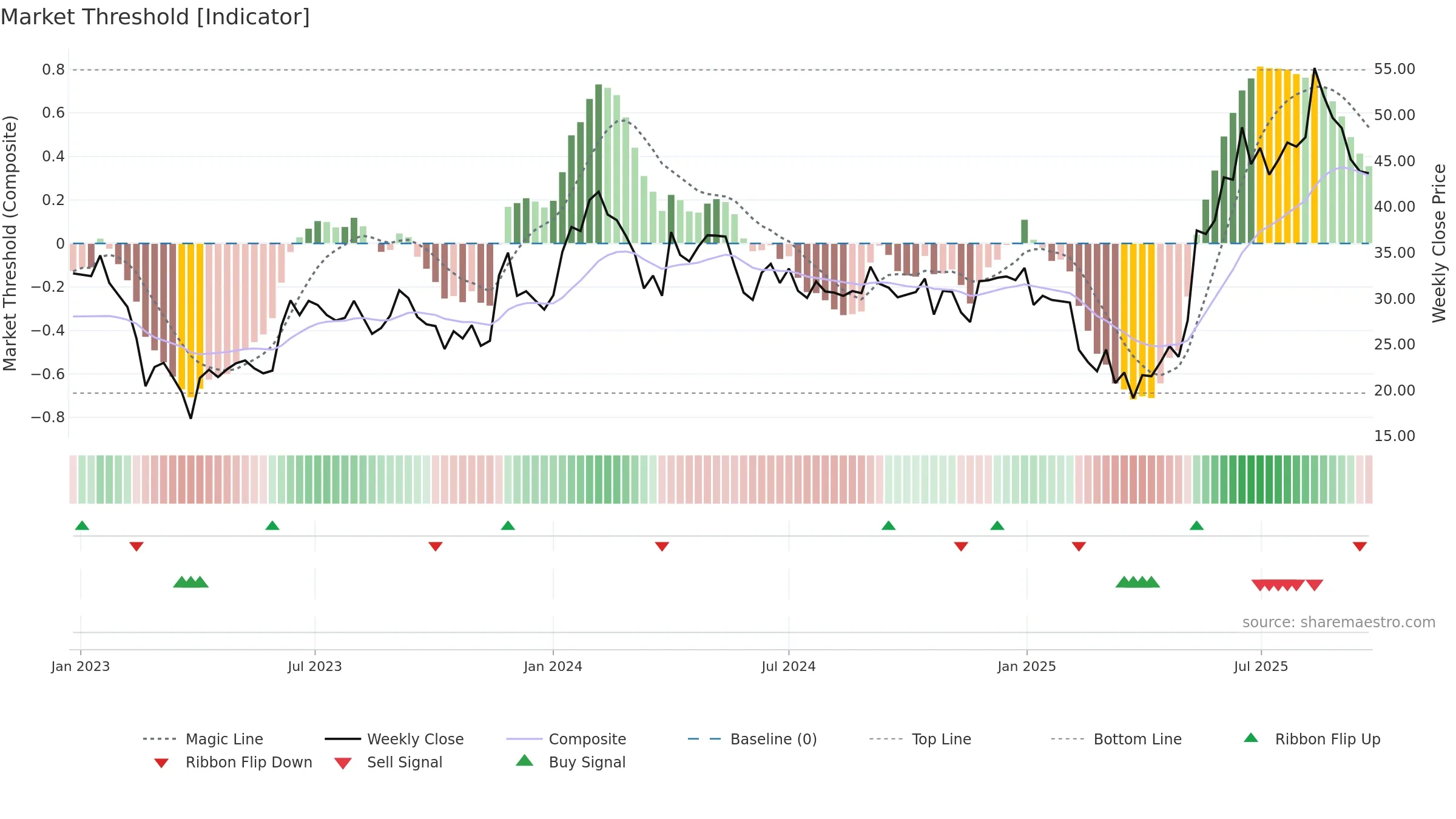
Task: Hide Sell Signal markers via legend
Action: point(388,762)
